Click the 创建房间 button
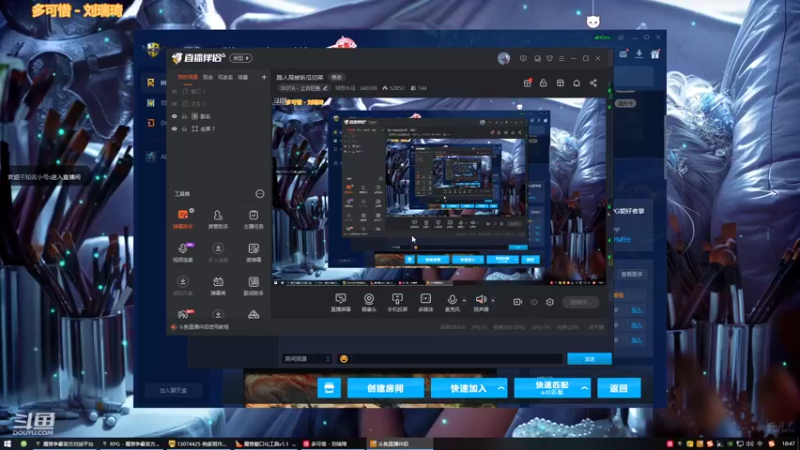Viewport: 800px width, 450px height. [385, 388]
